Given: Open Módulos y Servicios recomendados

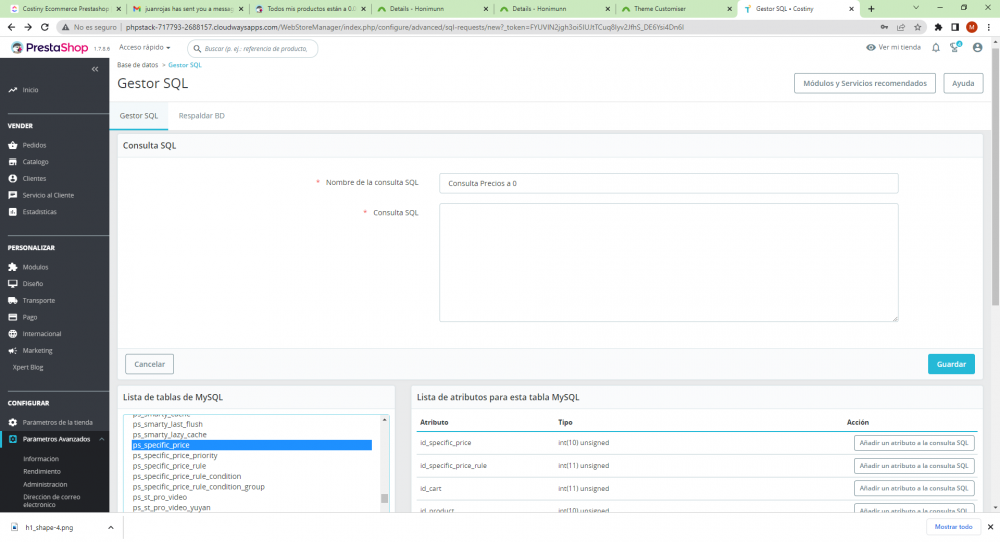Looking at the screenshot, I should click(865, 84).
